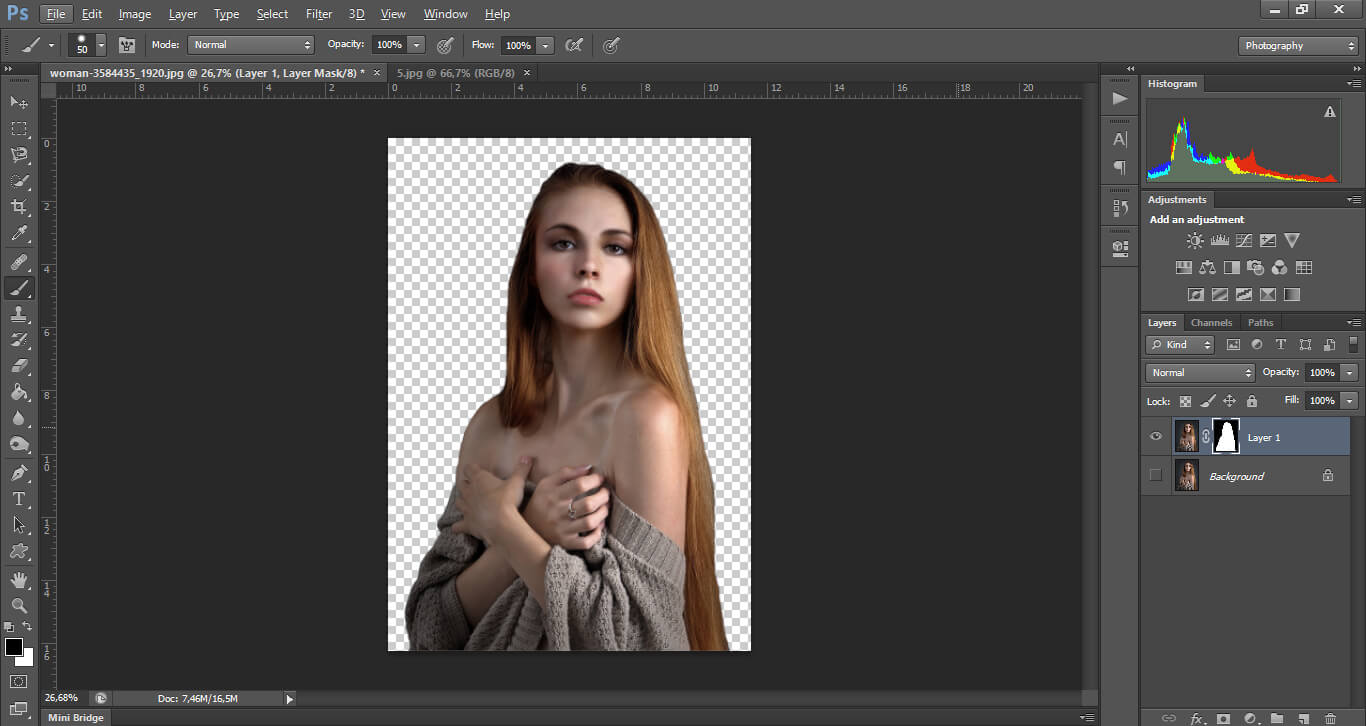This screenshot has height=726, width=1366.
Task: Select the Quick Selection tool
Action: point(19,181)
